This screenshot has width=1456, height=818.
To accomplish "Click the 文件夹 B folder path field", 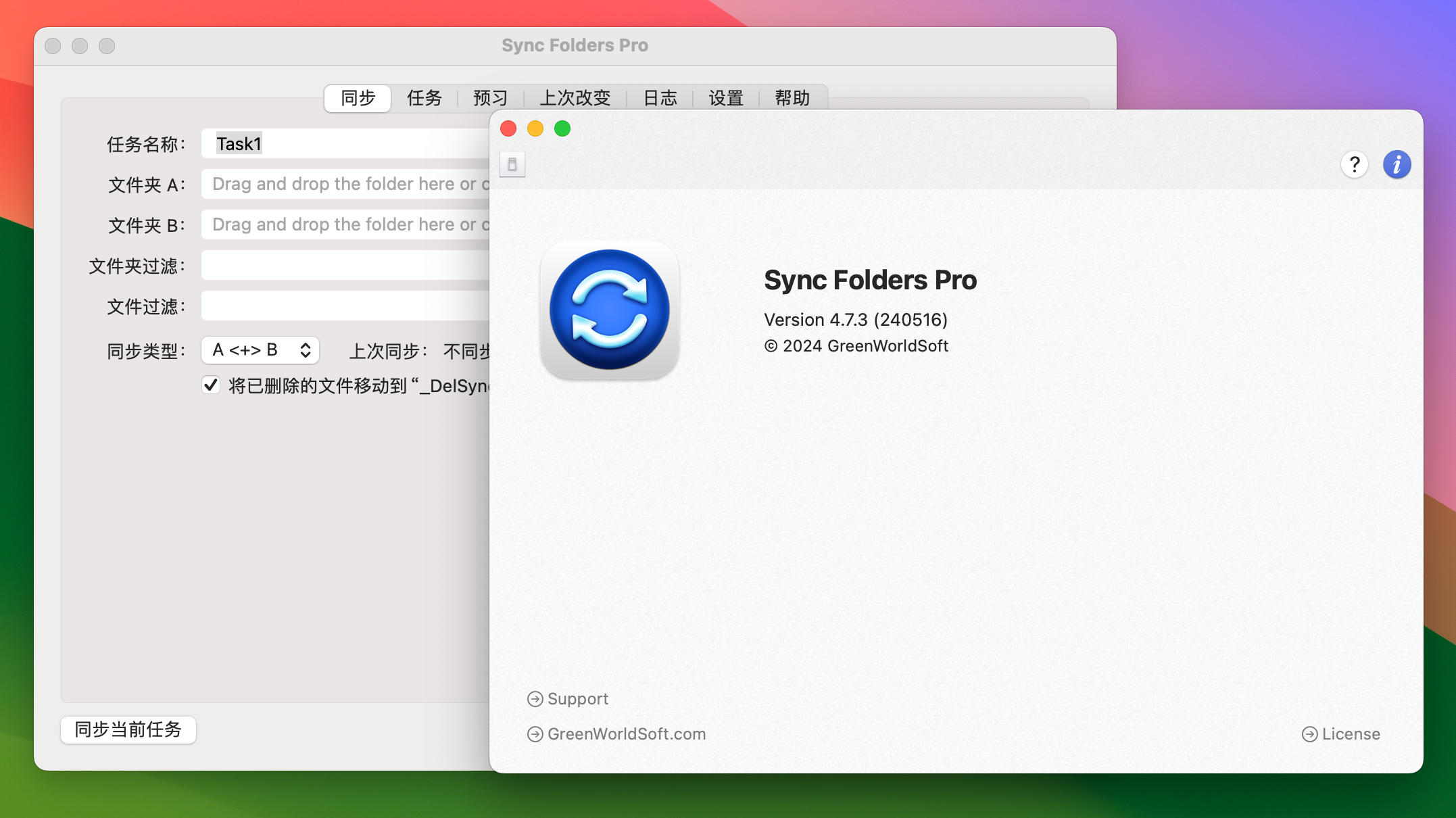I will 345,224.
